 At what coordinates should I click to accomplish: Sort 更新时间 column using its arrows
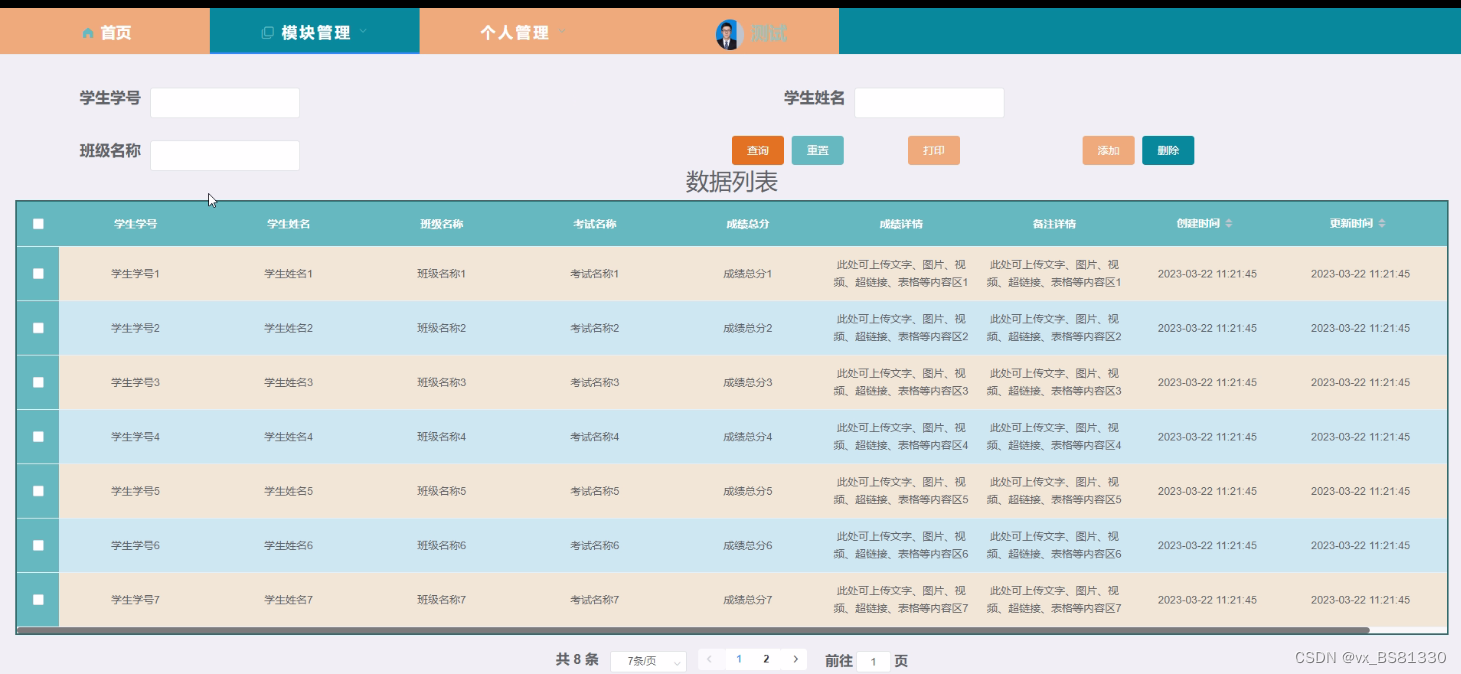1382,224
